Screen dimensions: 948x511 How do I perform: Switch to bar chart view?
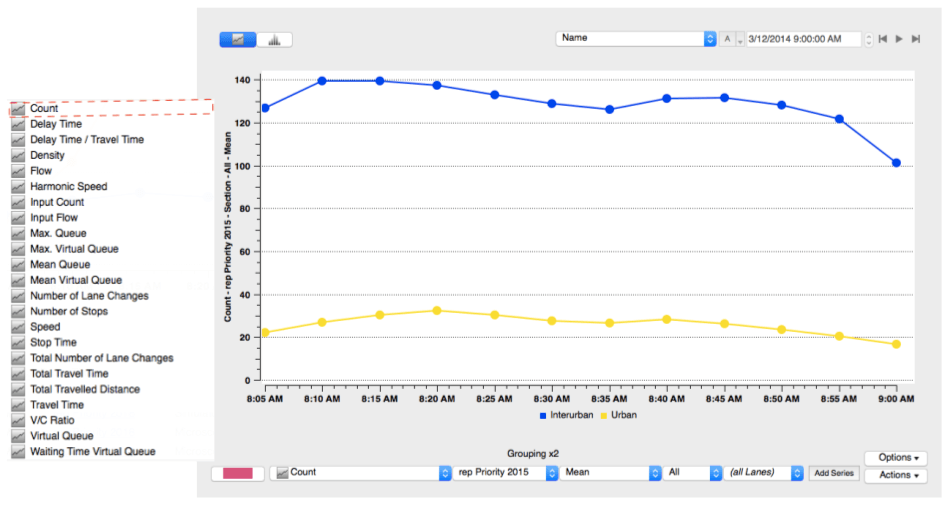274,40
